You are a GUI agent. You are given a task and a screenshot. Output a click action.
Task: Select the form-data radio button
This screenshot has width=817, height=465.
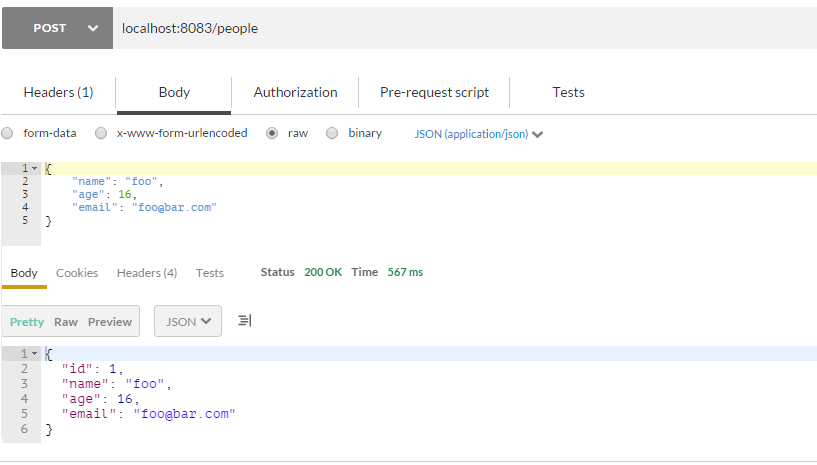tap(8, 133)
